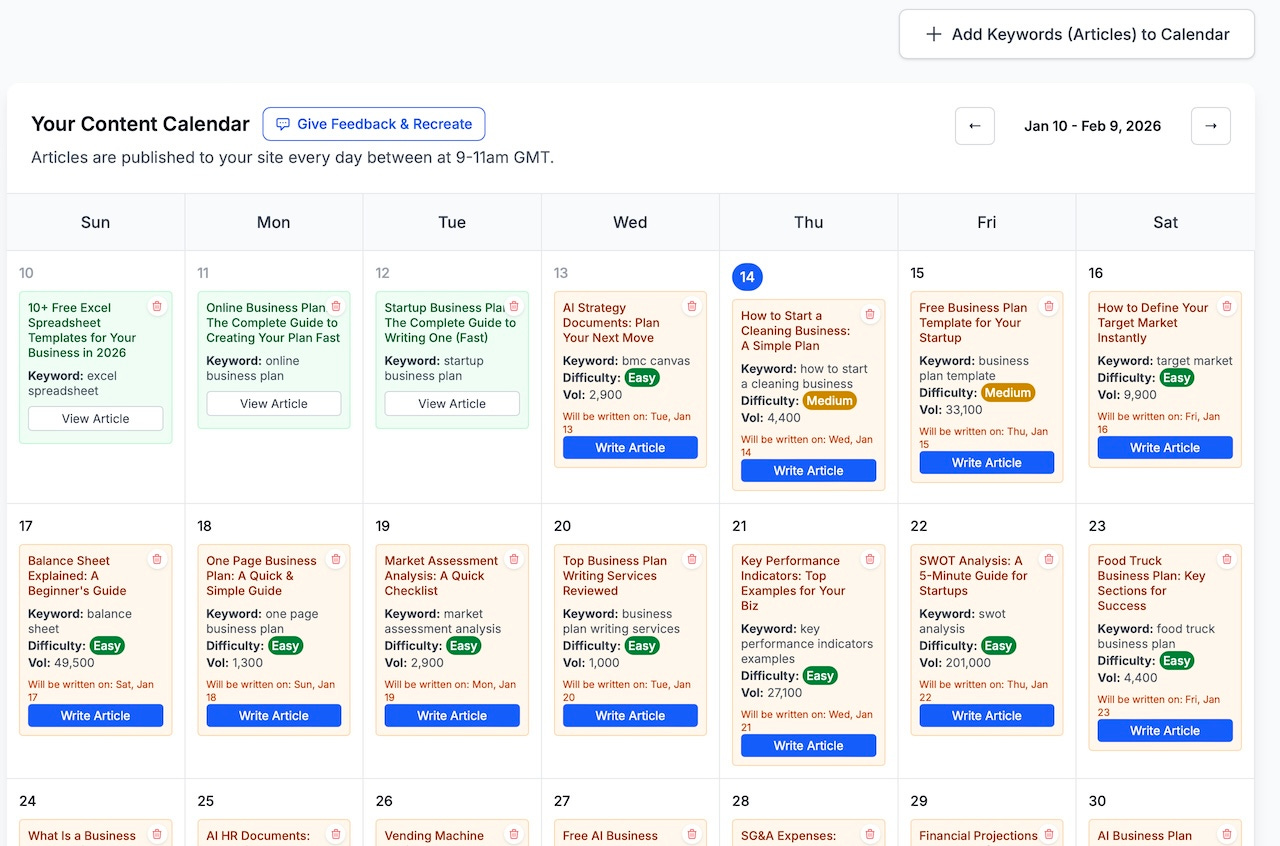Remove AI Strategy Documents card via trash icon

(x=691, y=306)
